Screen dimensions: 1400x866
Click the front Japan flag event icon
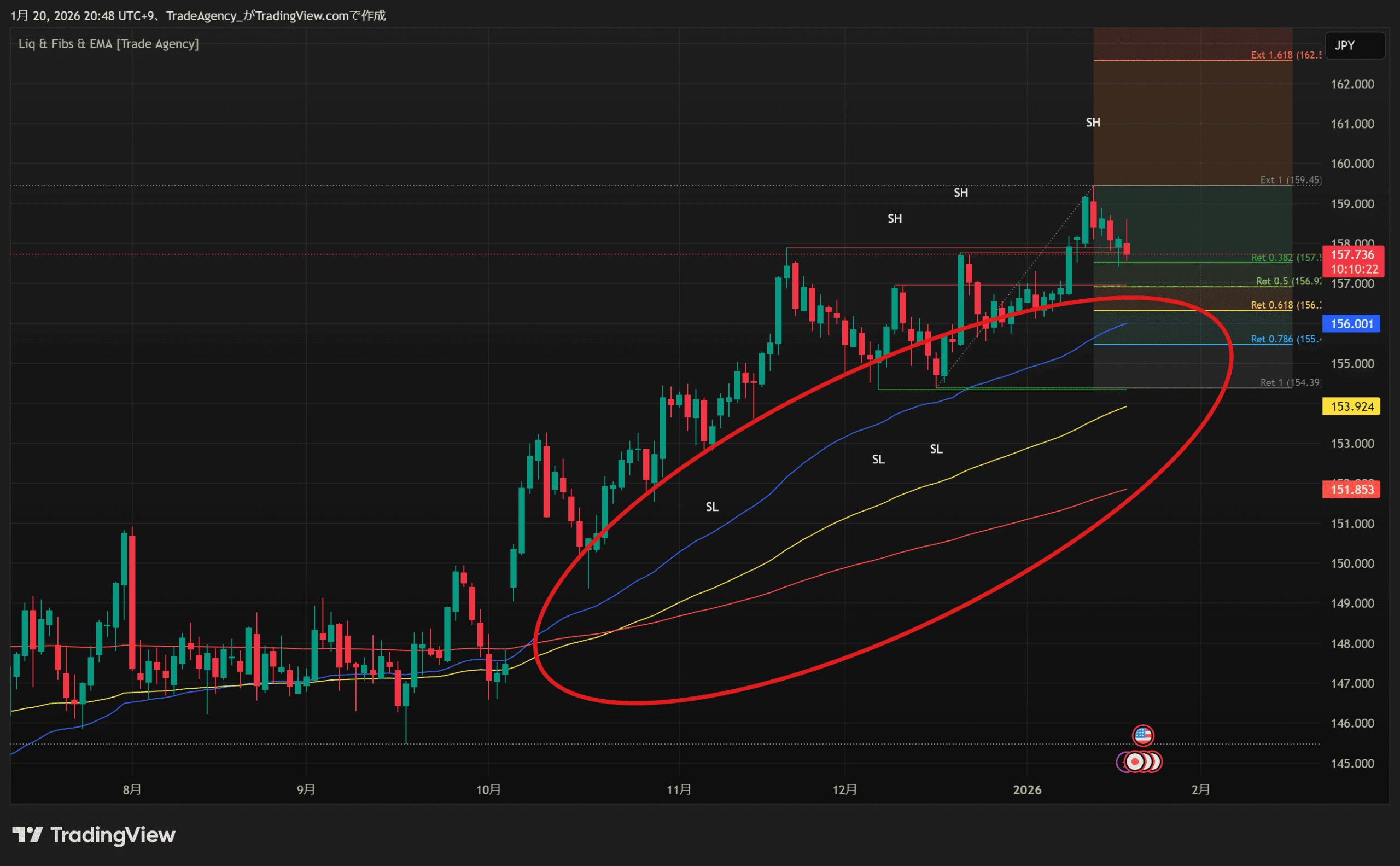pyautogui.click(x=1135, y=762)
